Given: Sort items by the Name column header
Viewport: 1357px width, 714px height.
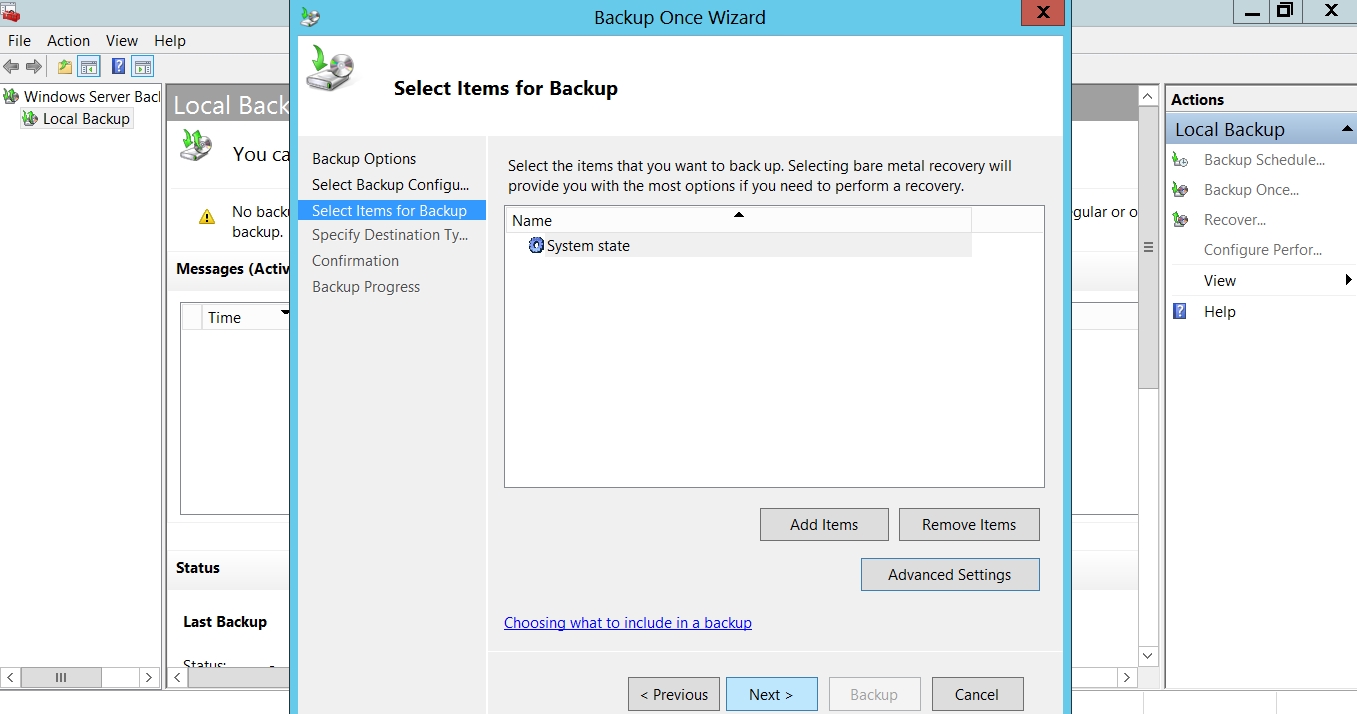Looking at the screenshot, I should (x=738, y=220).
